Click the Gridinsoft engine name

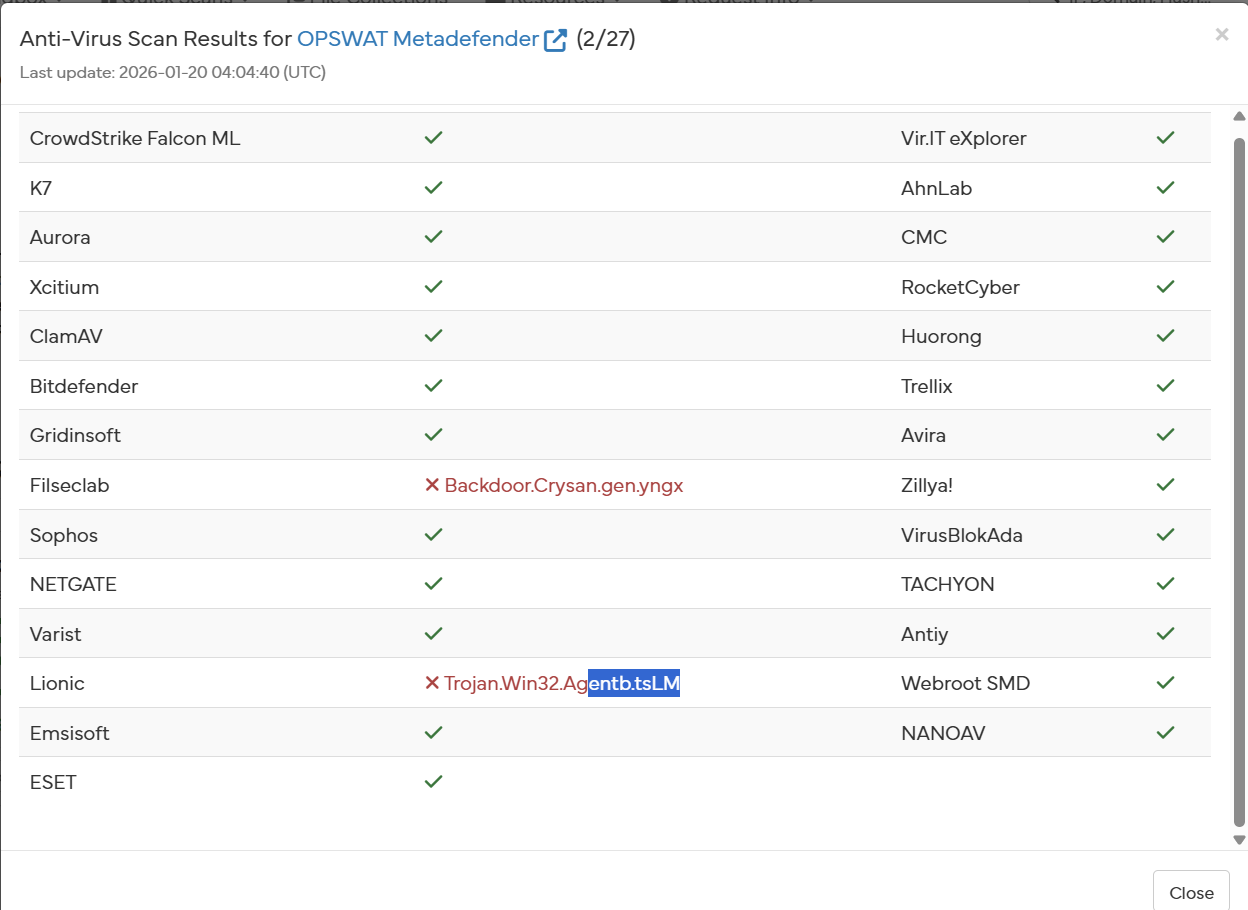click(75, 436)
